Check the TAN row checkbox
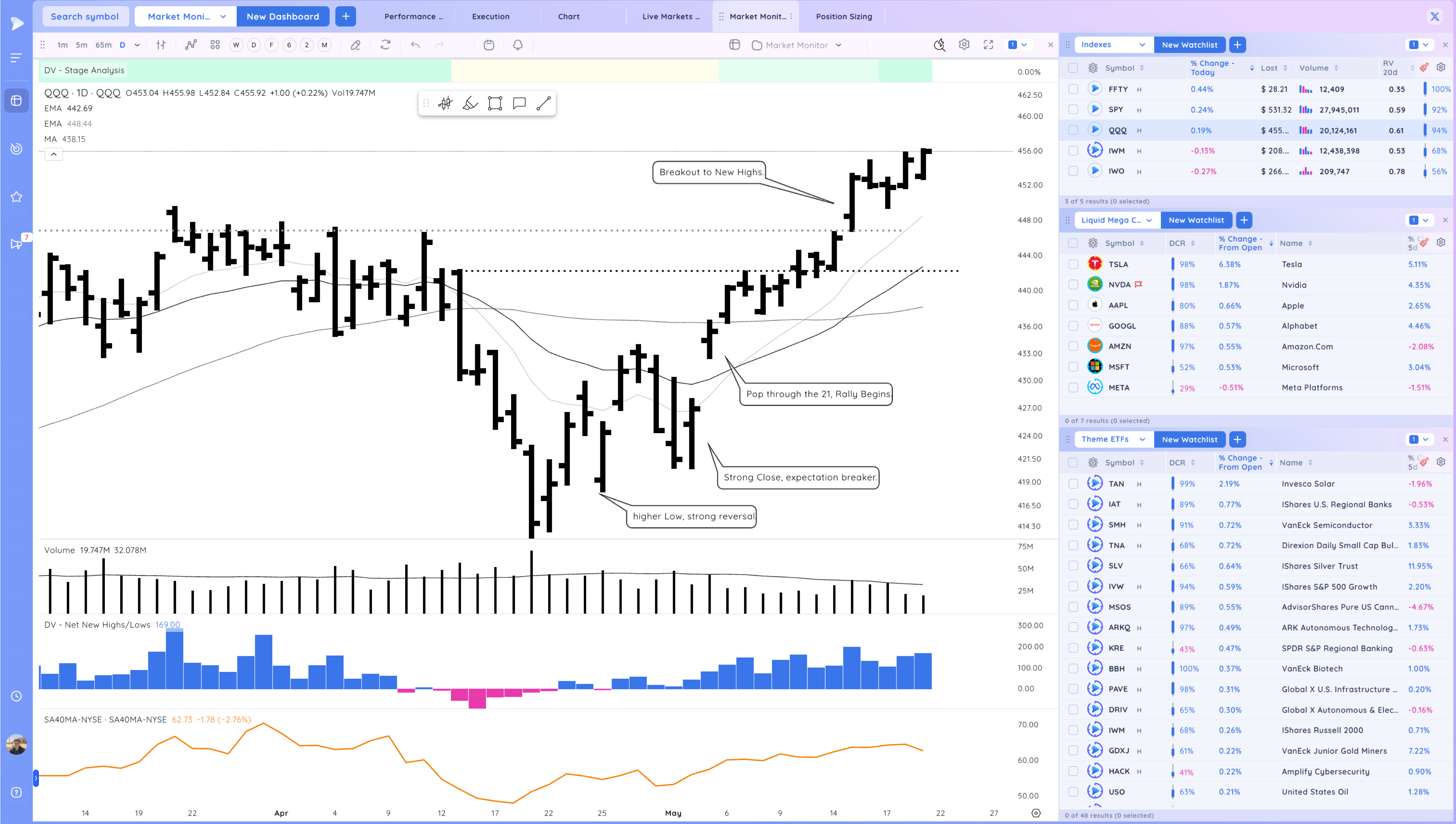The height and width of the screenshot is (824, 1456). [1073, 484]
